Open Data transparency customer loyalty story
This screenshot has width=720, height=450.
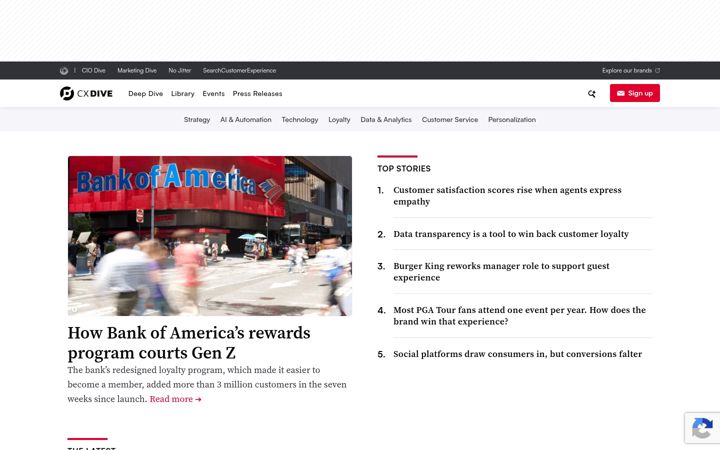coord(511,234)
